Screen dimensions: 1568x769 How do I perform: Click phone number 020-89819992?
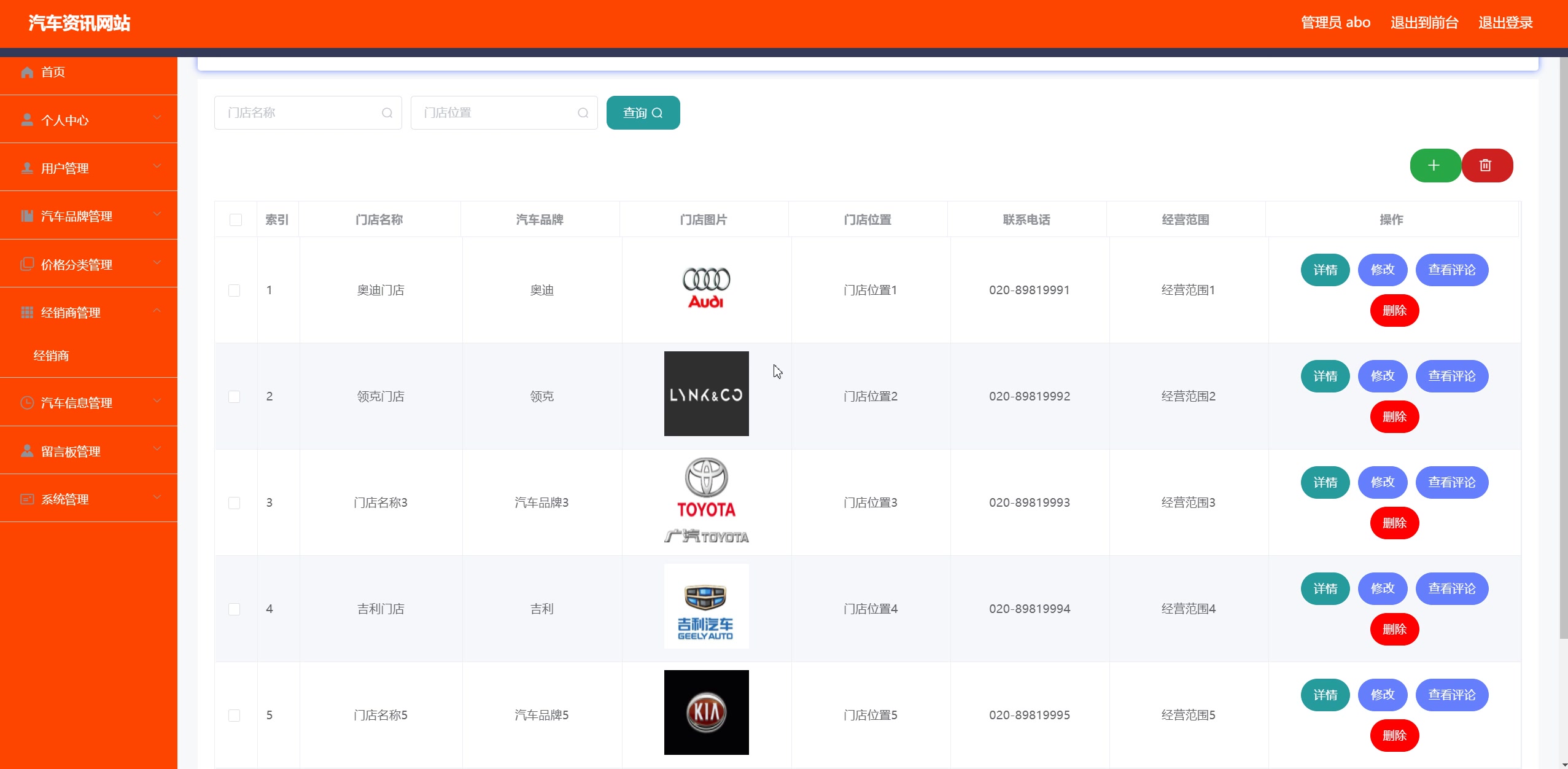pos(1030,396)
